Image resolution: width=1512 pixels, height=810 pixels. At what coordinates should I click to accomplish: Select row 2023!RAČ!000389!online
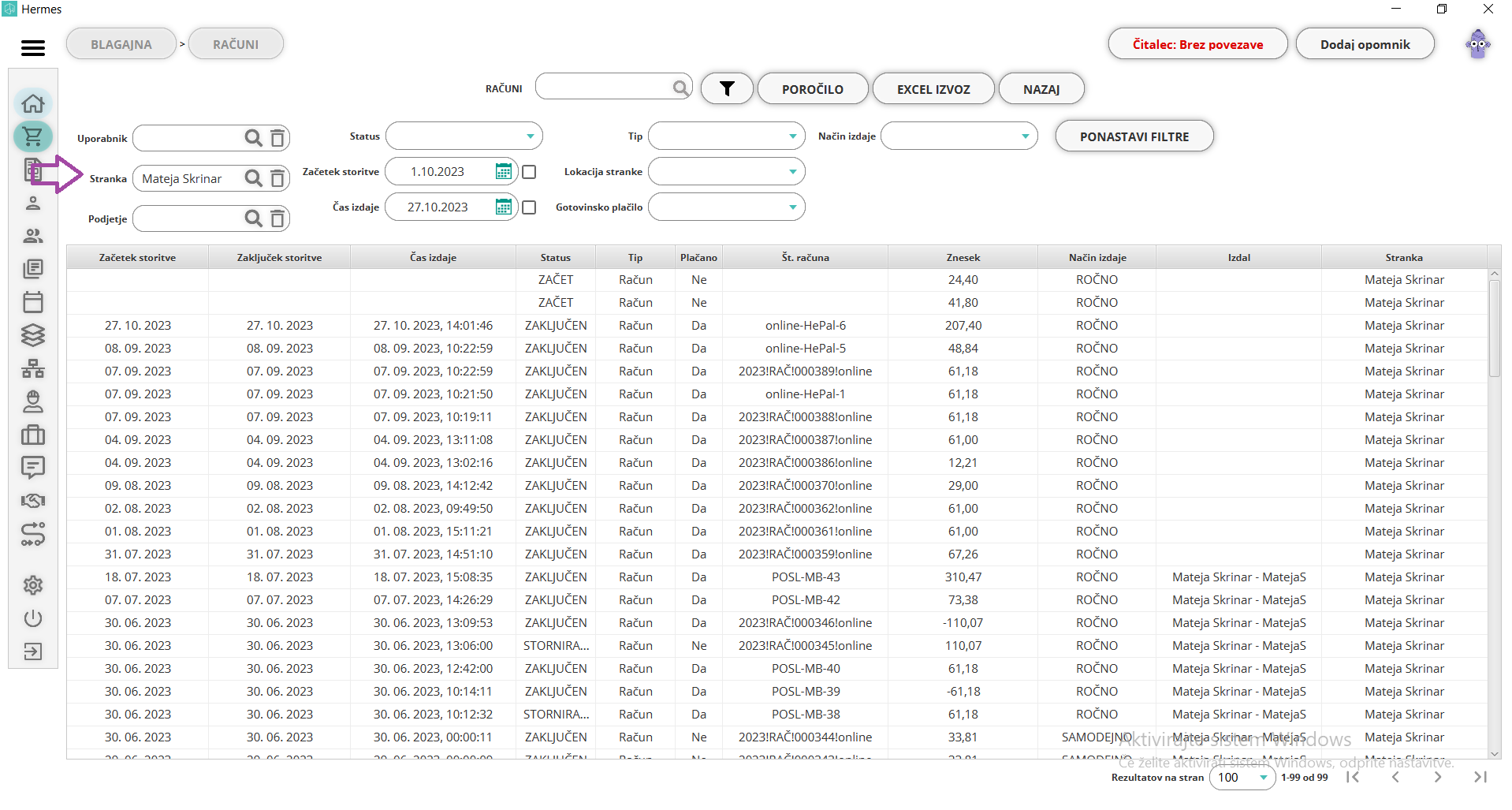tap(777, 371)
